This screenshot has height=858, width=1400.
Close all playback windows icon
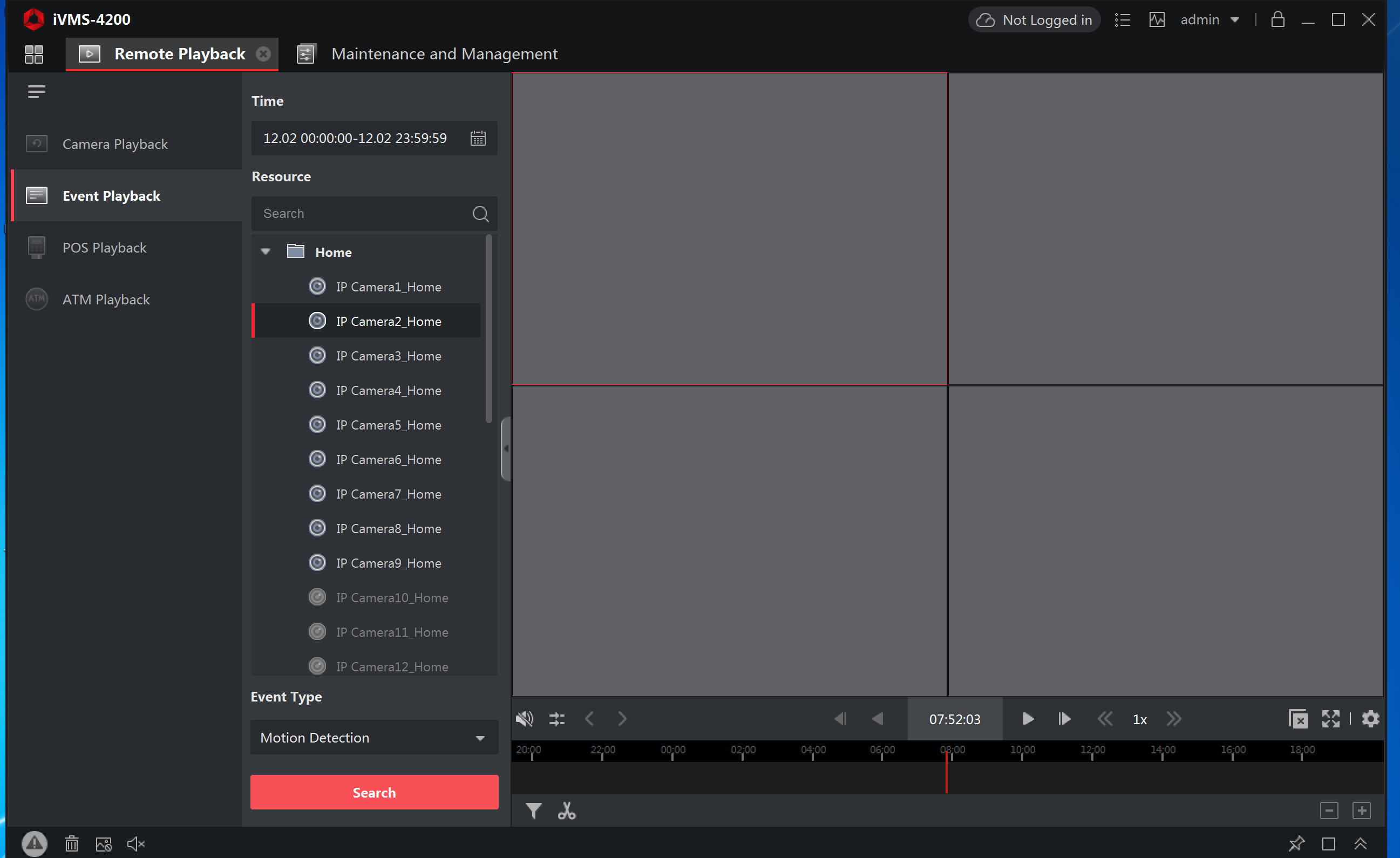(1299, 719)
